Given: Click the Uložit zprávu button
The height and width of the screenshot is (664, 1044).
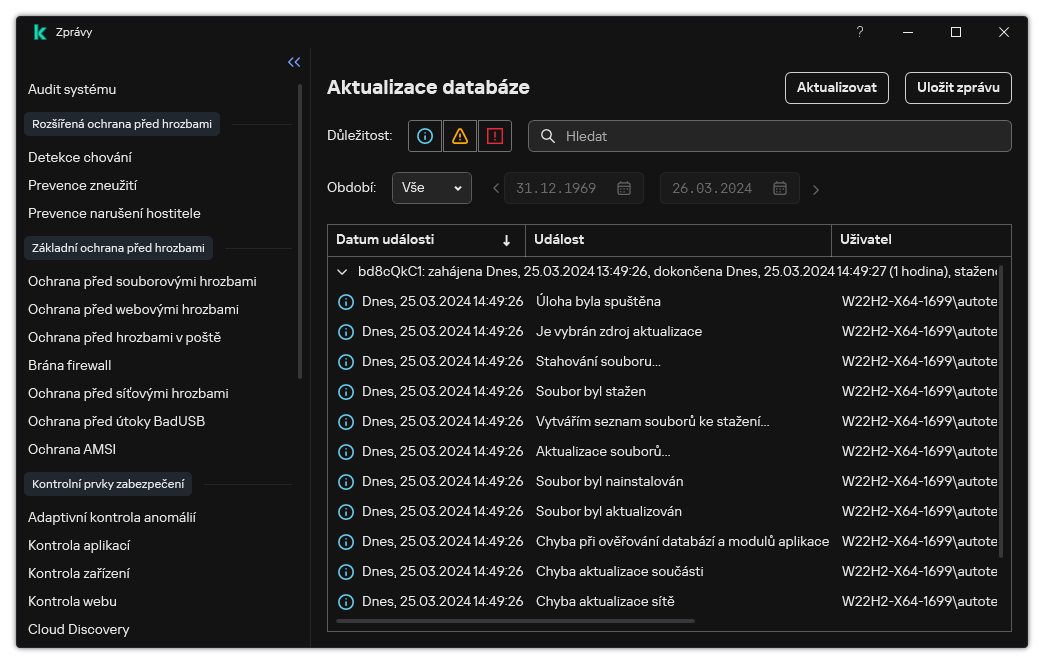Looking at the screenshot, I should [x=958, y=88].
